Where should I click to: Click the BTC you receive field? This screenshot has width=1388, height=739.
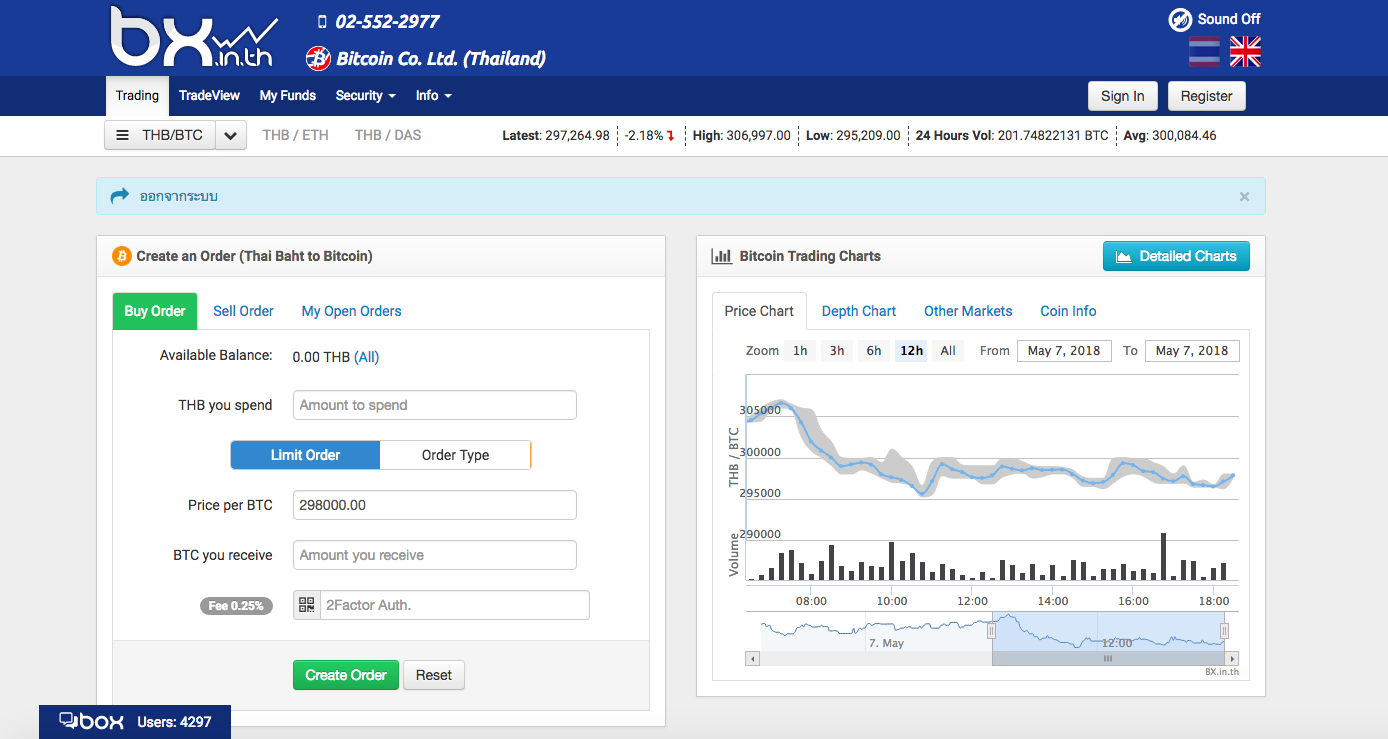435,555
